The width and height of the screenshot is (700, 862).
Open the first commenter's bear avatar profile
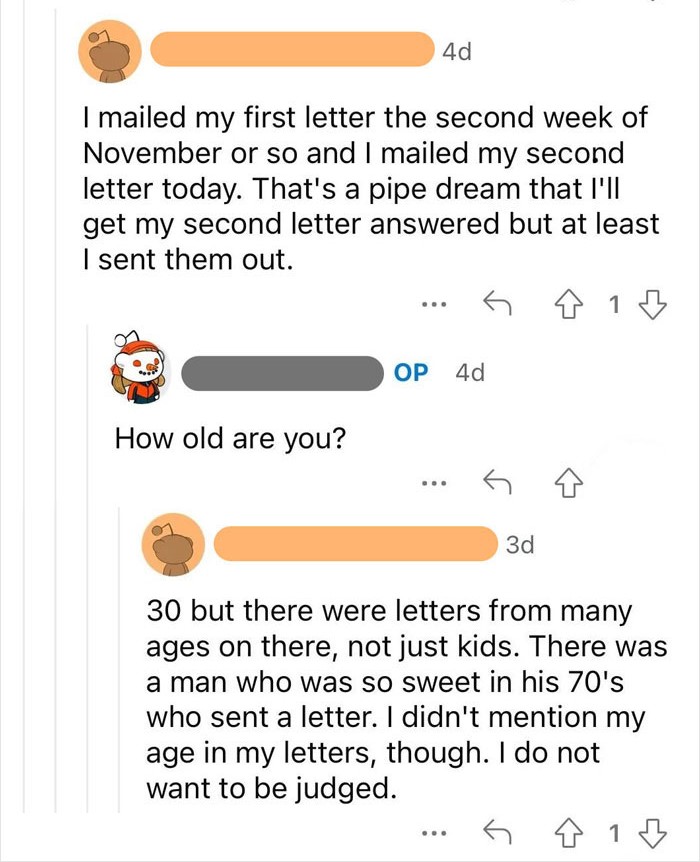pos(110,52)
